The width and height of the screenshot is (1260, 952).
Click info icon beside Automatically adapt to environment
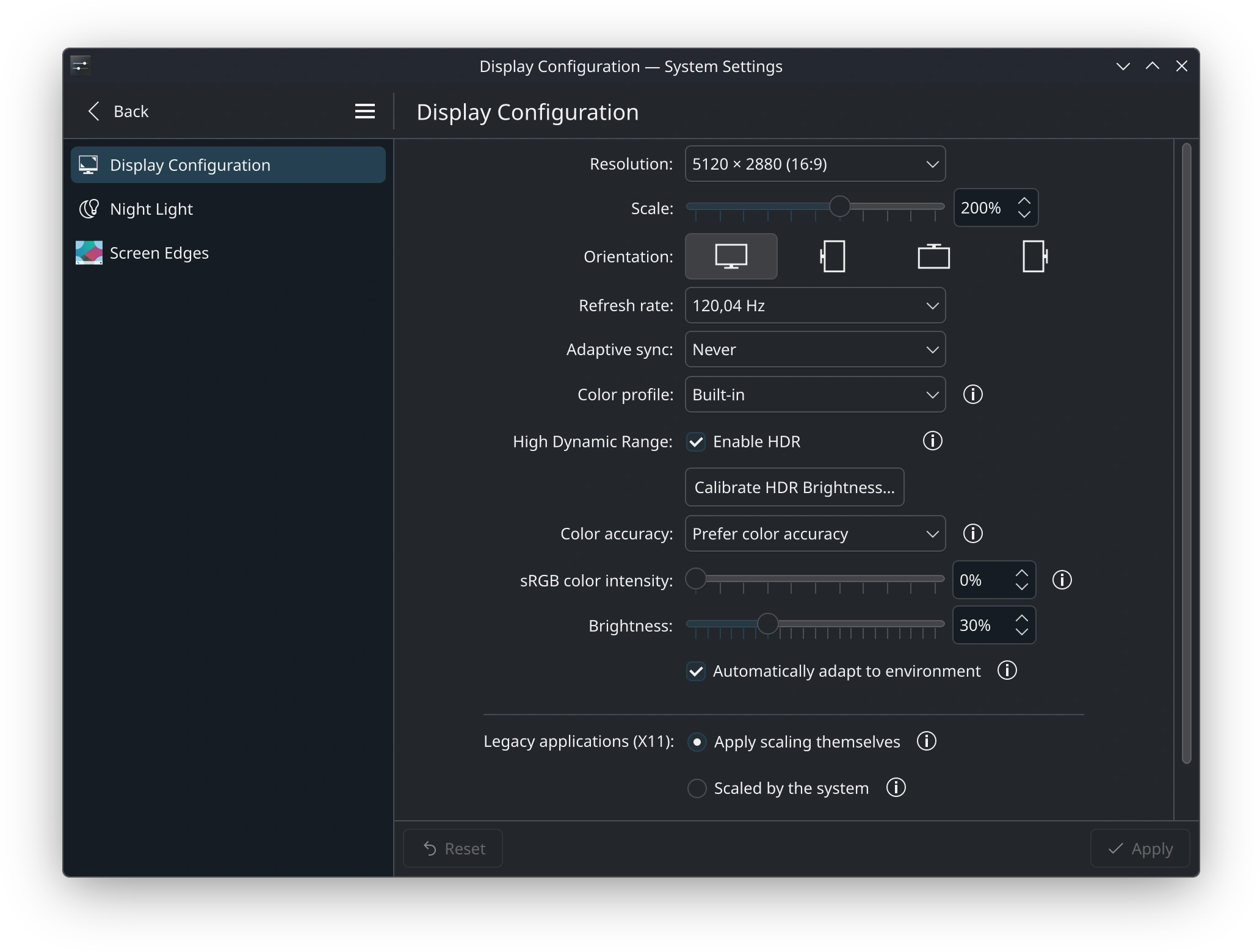coord(1007,670)
